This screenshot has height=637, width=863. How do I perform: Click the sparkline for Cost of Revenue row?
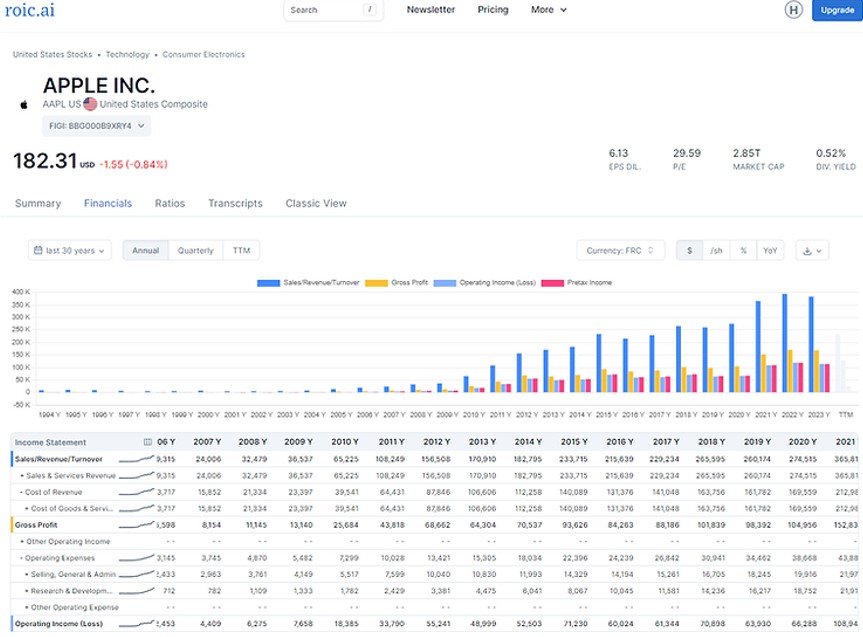136,492
